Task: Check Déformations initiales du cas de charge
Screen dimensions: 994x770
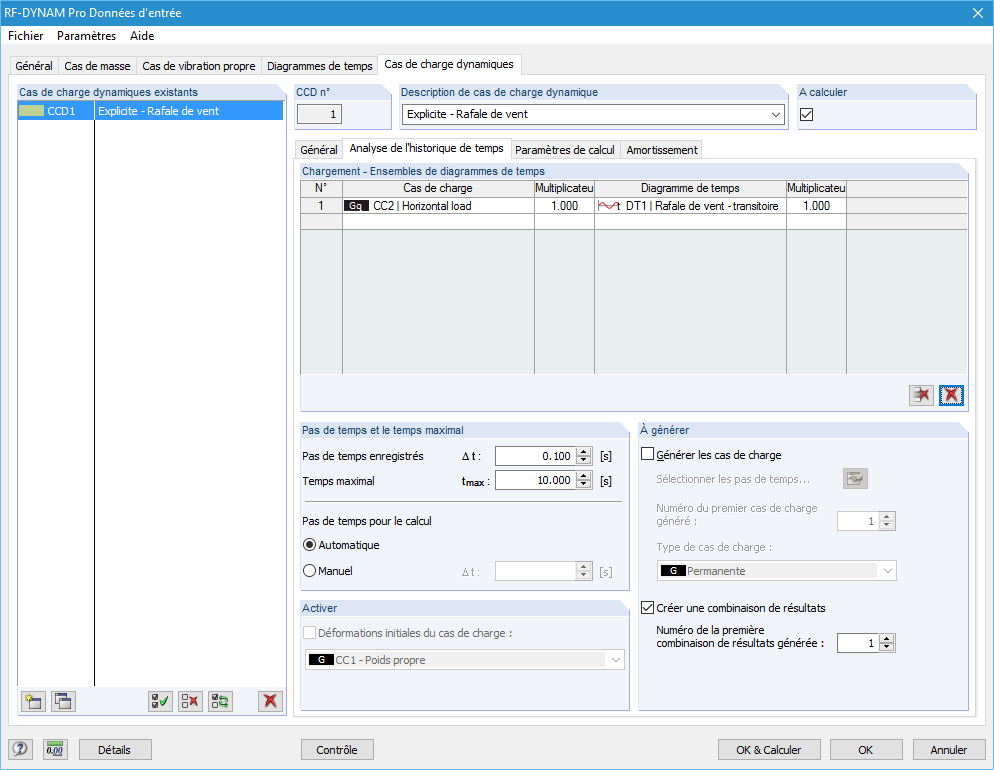Action: pos(309,632)
